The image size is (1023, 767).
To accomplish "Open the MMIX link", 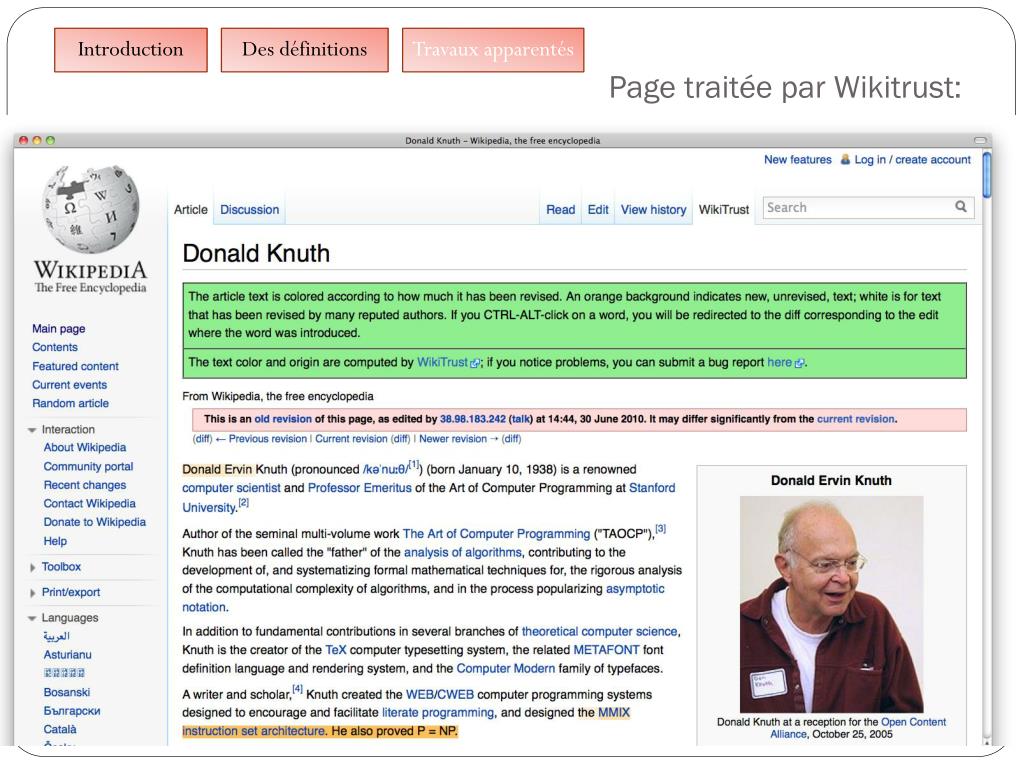I will pyautogui.click(x=614, y=713).
